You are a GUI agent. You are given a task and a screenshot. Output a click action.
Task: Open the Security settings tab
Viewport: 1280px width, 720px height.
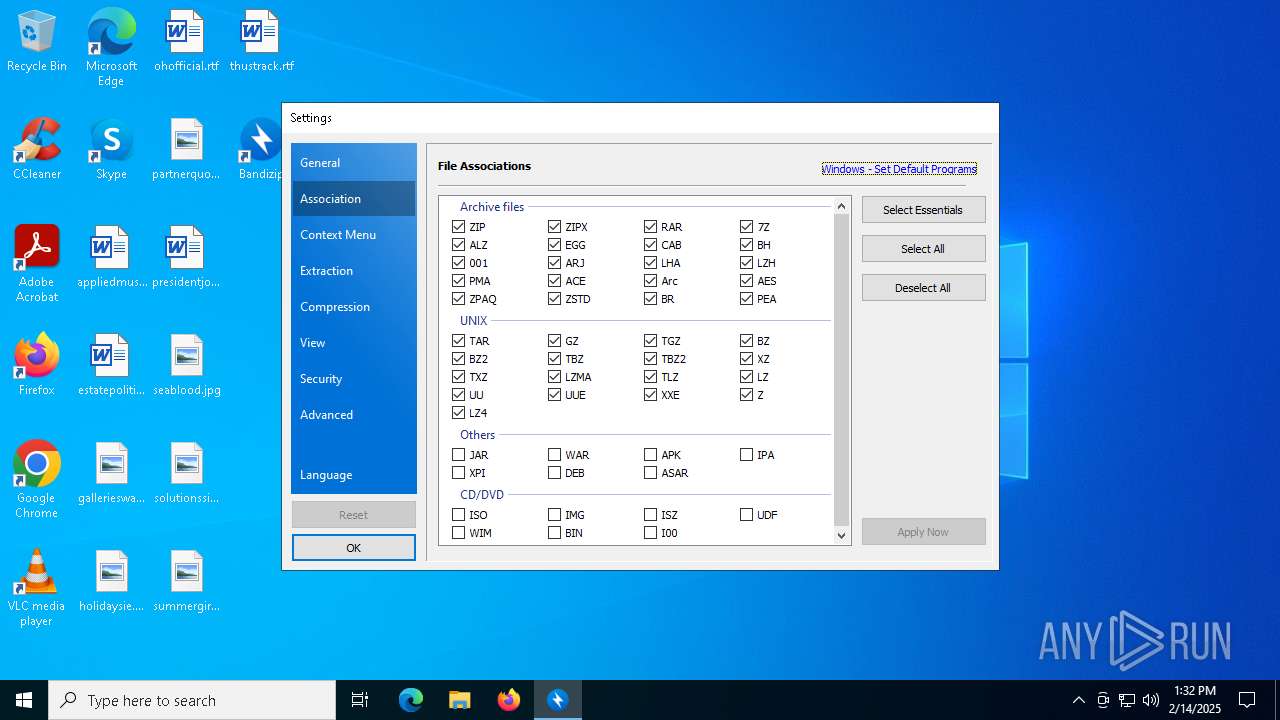click(x=353, y=379)
